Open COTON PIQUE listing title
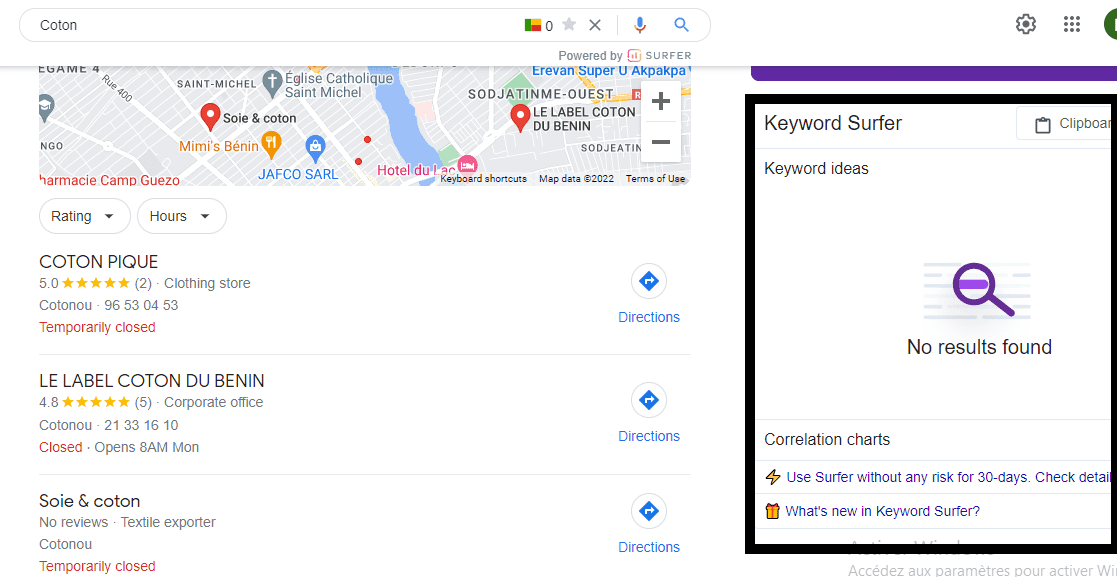Screen dimensions: 1117x577 click(98, 261)
